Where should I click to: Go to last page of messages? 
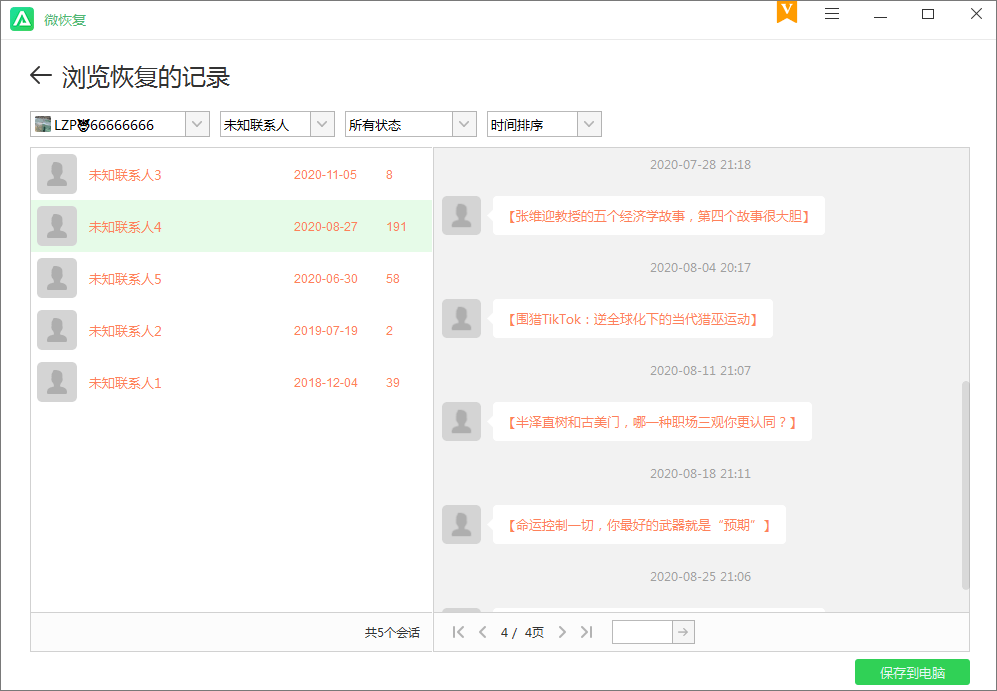coord(586,632)
